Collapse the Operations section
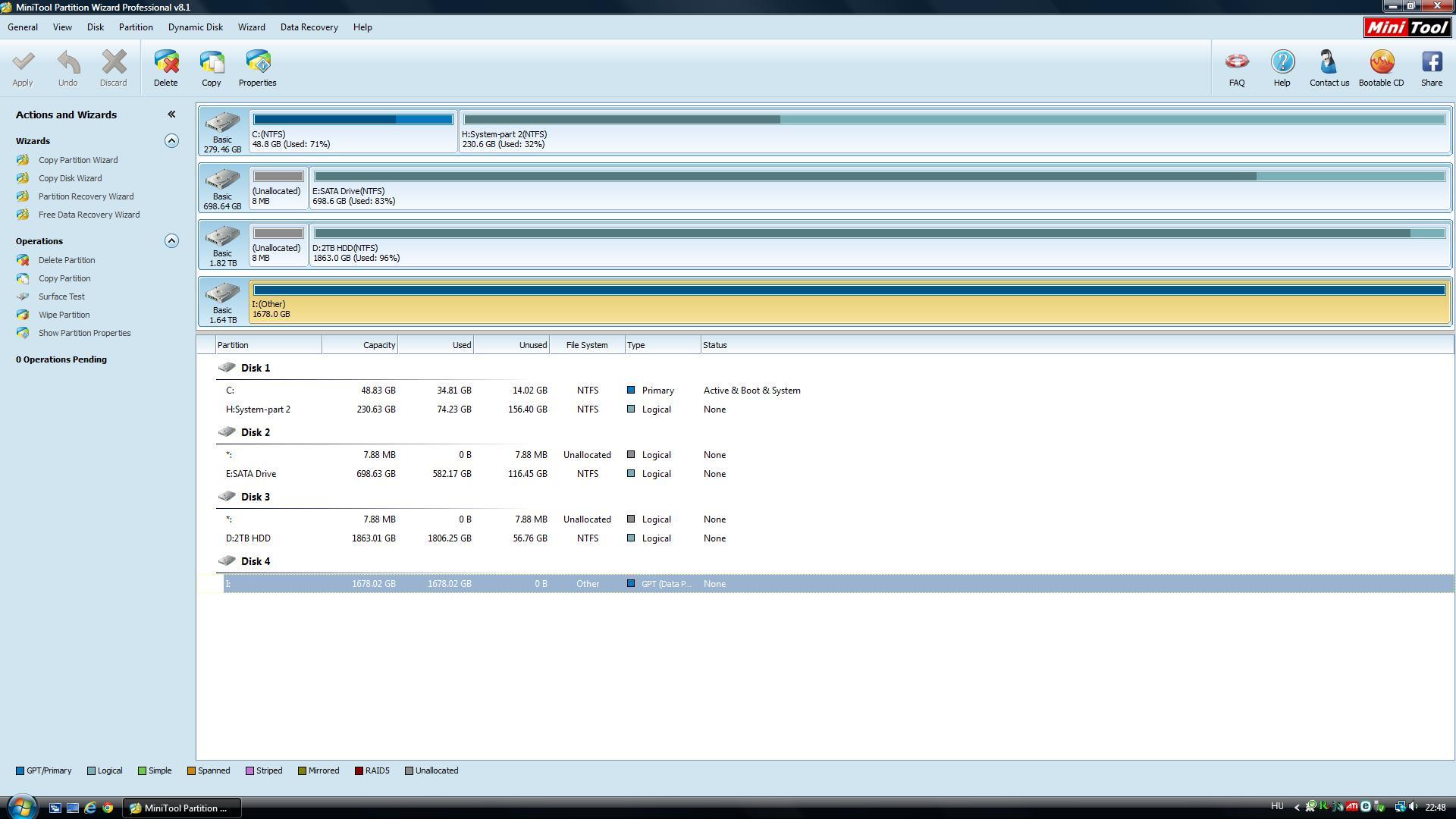Image resolution: width=1456 pixels, height=819 pixels. (171, 241)
